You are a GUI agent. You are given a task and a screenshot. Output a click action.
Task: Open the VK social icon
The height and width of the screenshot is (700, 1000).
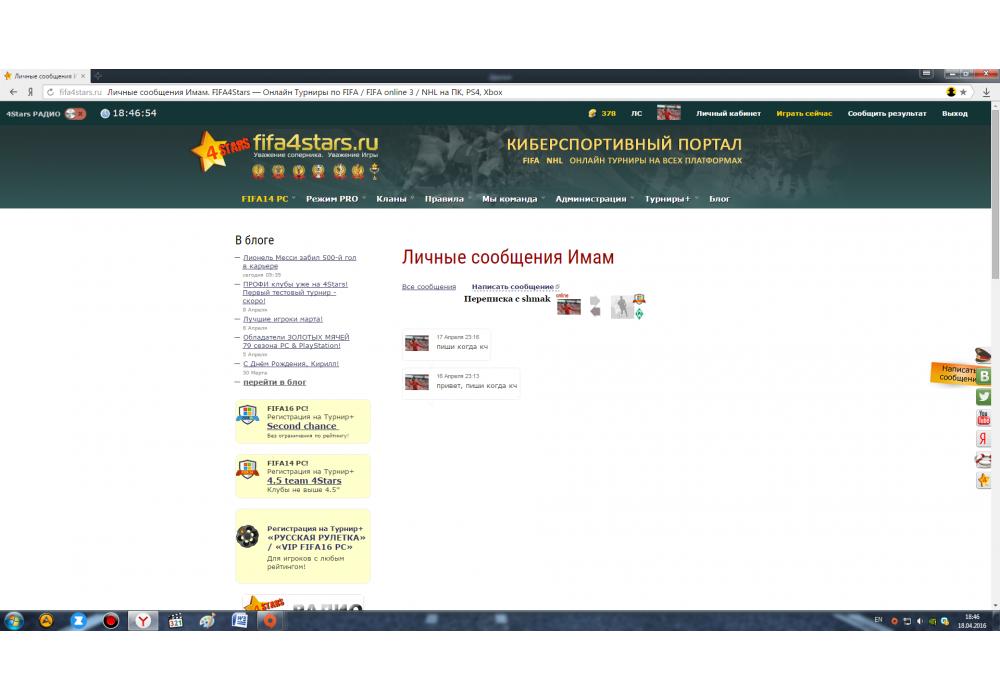984,376
